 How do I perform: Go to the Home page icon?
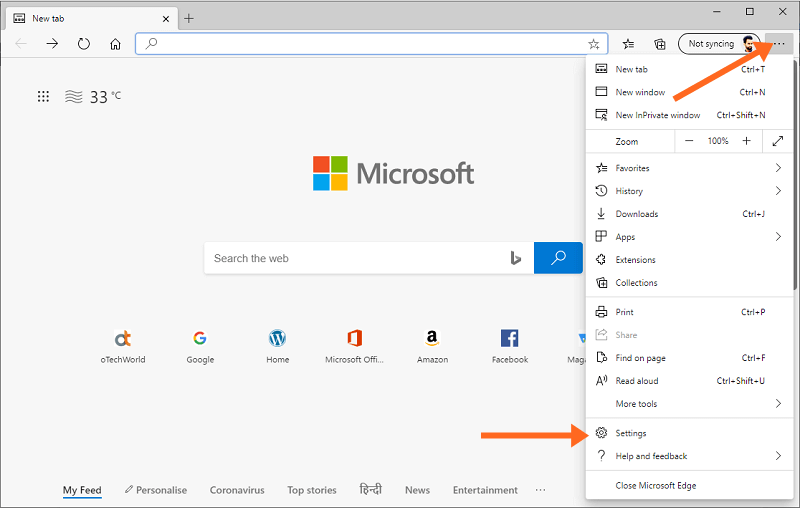click(115, 44)
